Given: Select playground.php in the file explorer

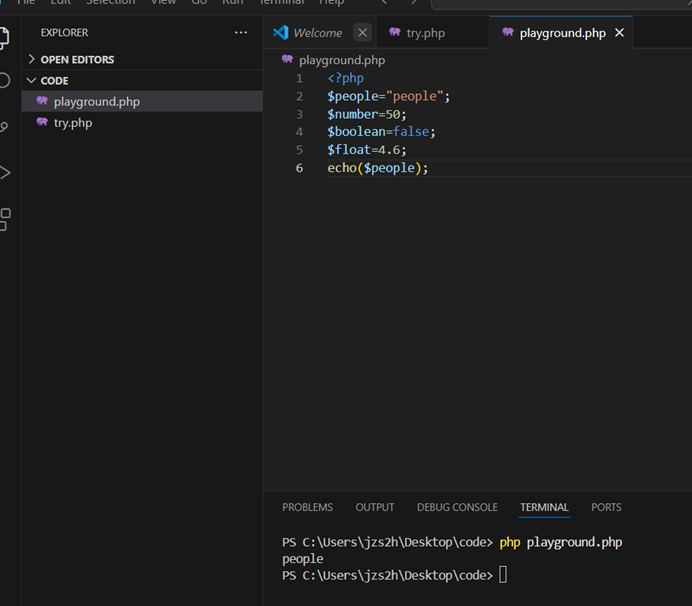Looking at the screenshot, I should tap(142, 102).
